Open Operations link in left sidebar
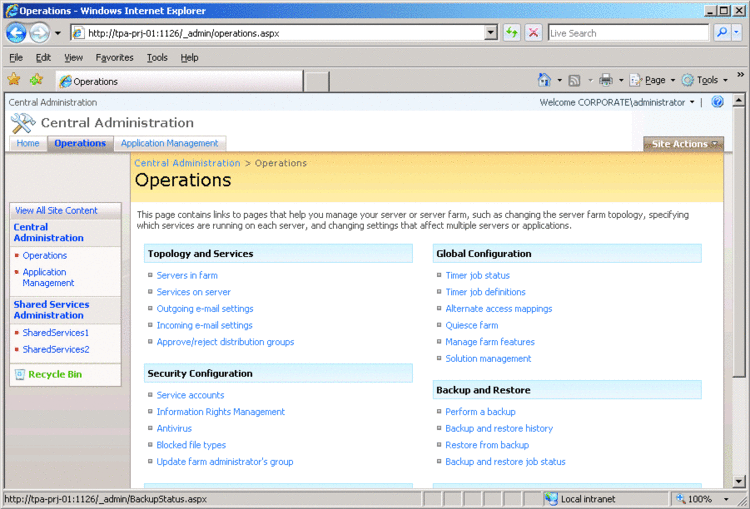Image resolution: width=750 pixels, height=509 pixels. [x=44, y=255]
